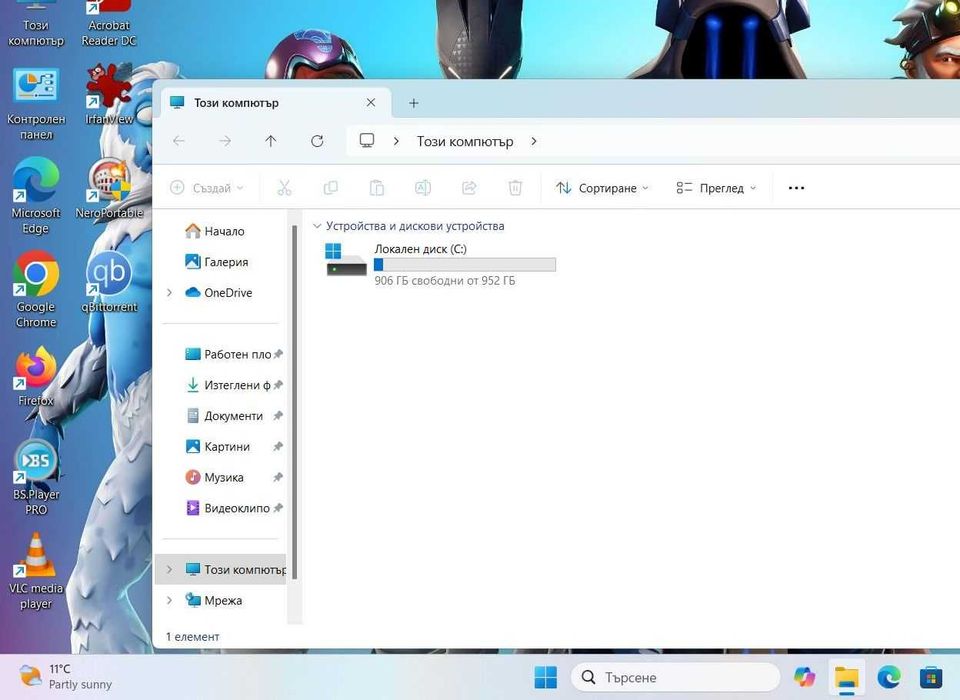Click the '1 елемент' status bar text
This screenshot has width=960, height=700.
coord(192,637)
